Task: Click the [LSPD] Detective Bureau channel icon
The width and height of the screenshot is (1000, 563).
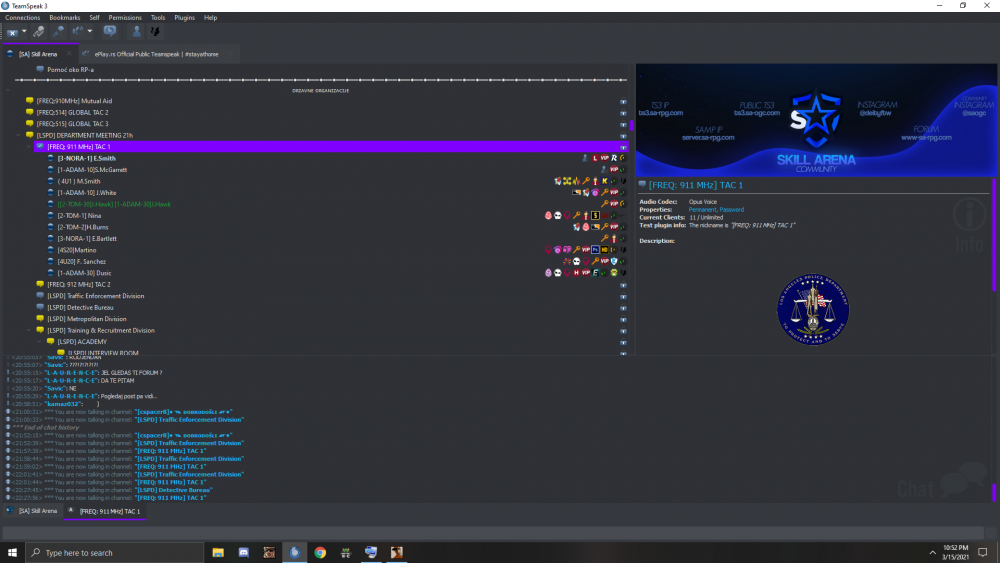Action: [x=40, y=307]
